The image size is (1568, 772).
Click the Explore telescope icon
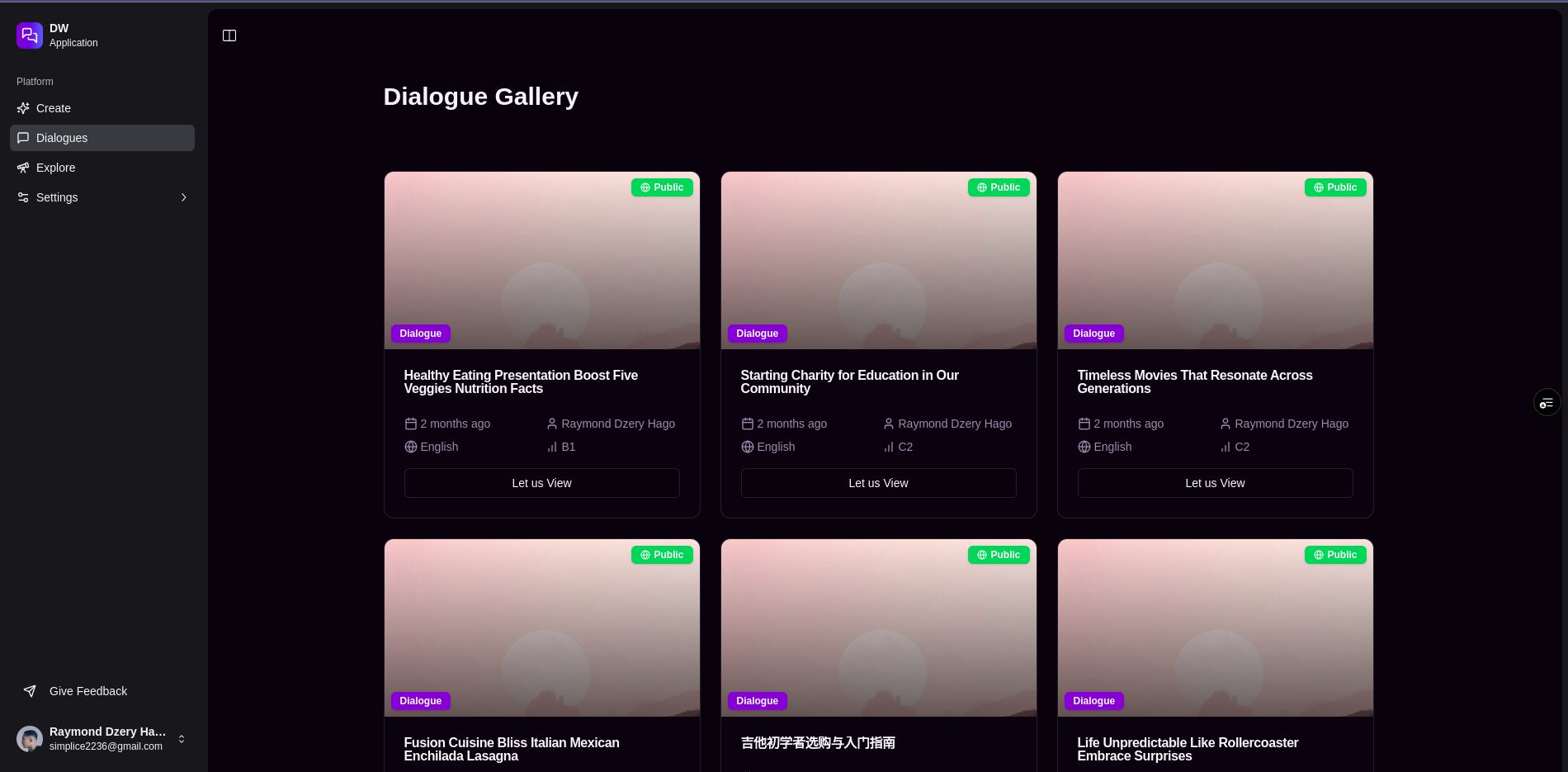23,168
